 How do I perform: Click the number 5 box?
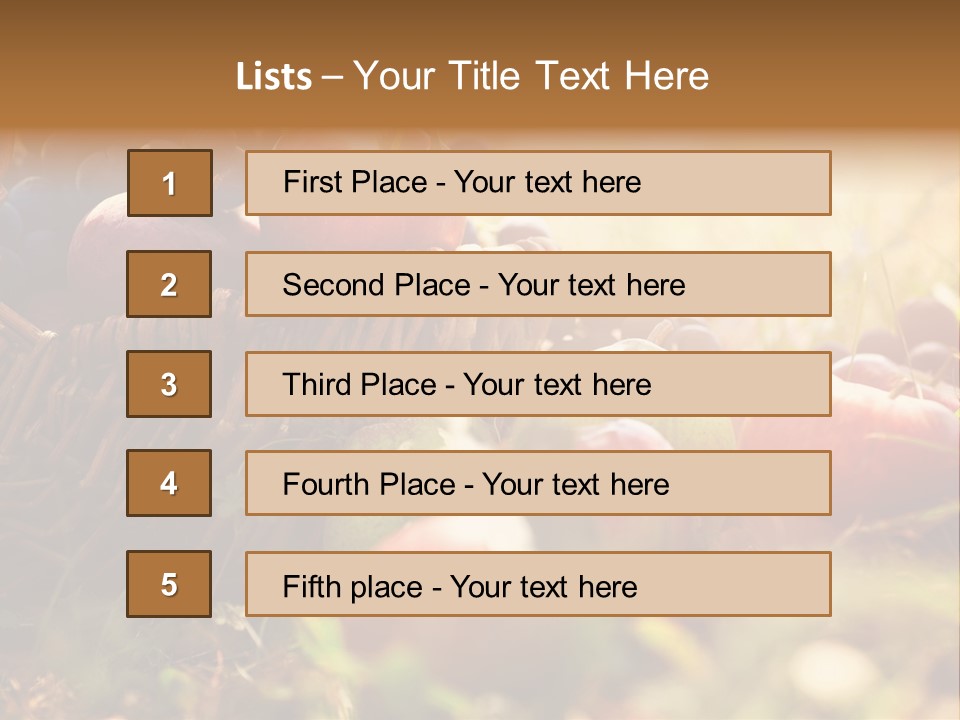169,584
